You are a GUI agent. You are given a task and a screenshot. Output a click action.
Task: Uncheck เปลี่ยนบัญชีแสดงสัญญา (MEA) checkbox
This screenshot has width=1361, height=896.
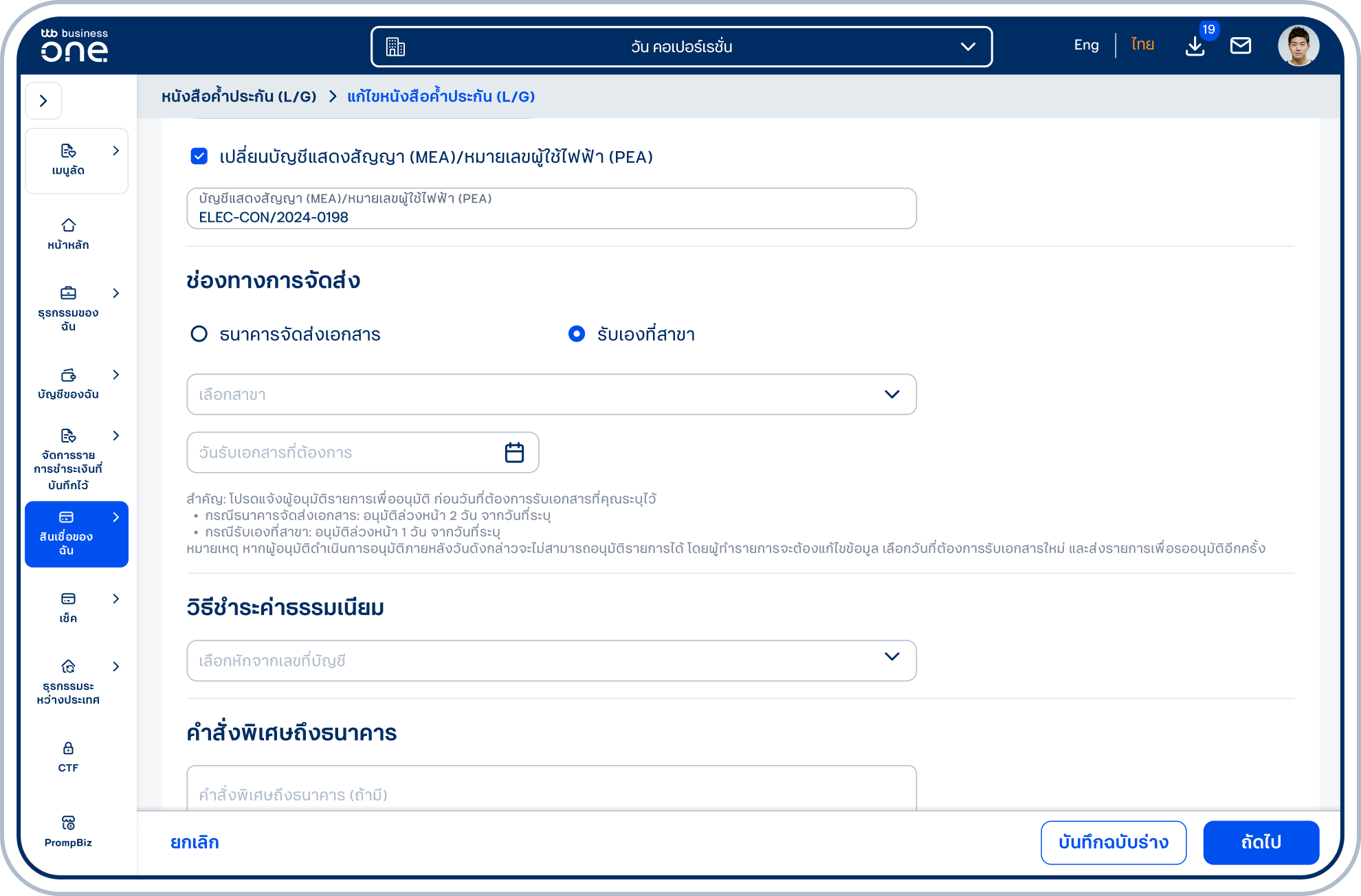coord(199,157)
